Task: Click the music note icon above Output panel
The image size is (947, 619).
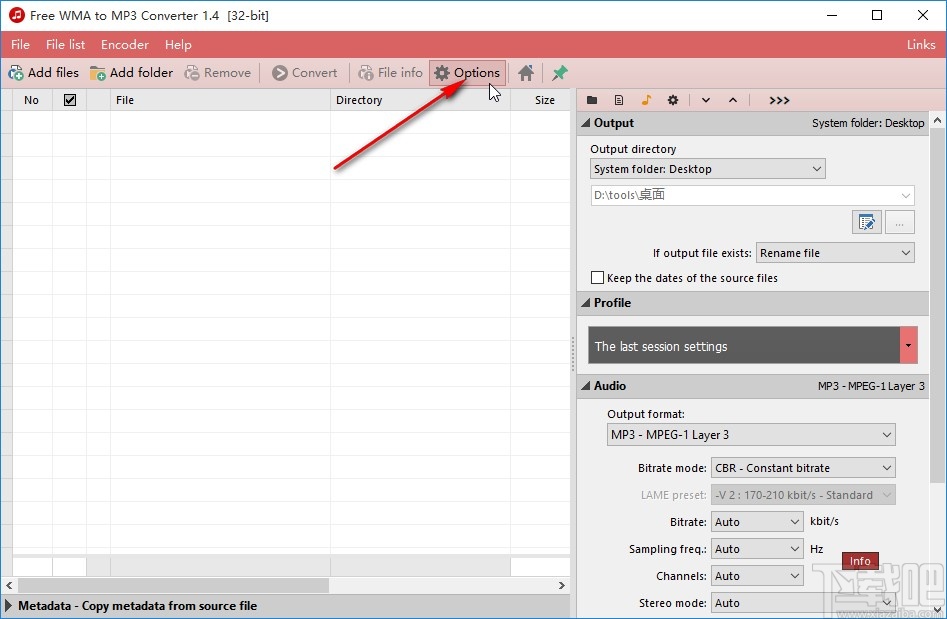Action: (x=646, y=100)
